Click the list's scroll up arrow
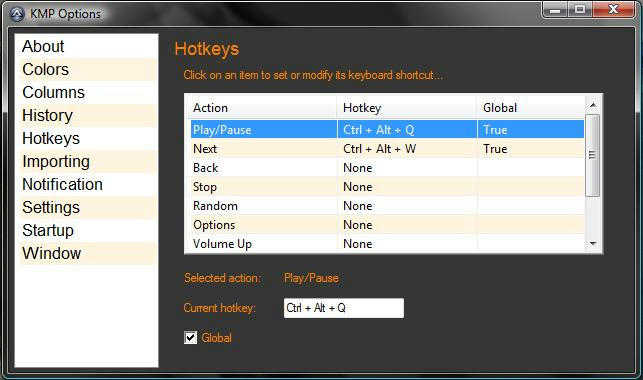The width and height of the screenshot is (643, 380). point(593,105)
